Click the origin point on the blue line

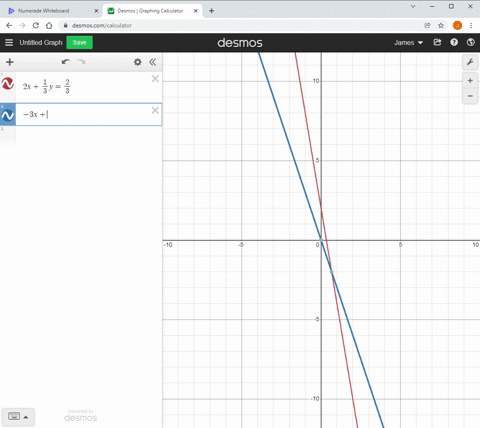[x=321, y=240]
